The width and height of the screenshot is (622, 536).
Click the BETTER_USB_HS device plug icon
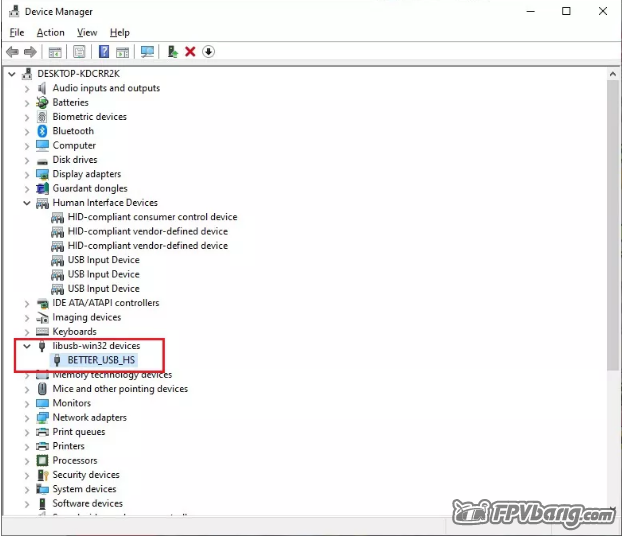pyautogui.click(x=57, y=360)
